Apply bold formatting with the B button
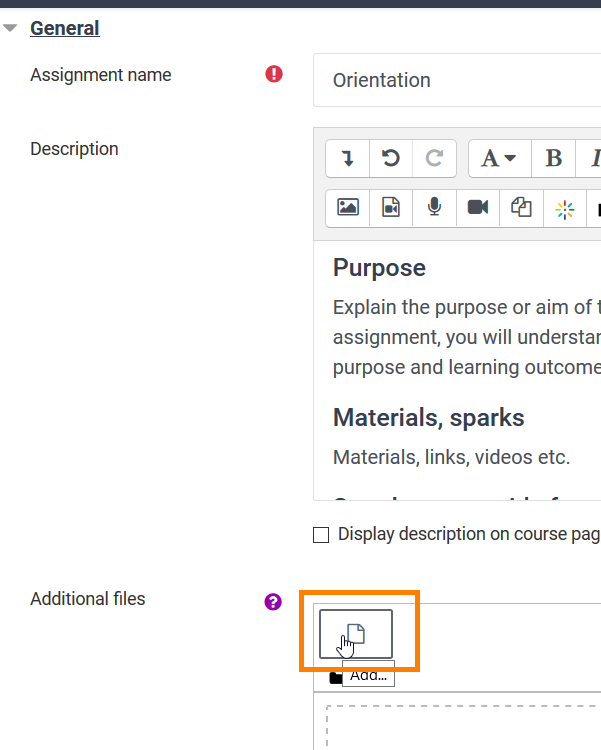Image resolution: width=601 pixels, height=750 pixels. pos(554,158)
